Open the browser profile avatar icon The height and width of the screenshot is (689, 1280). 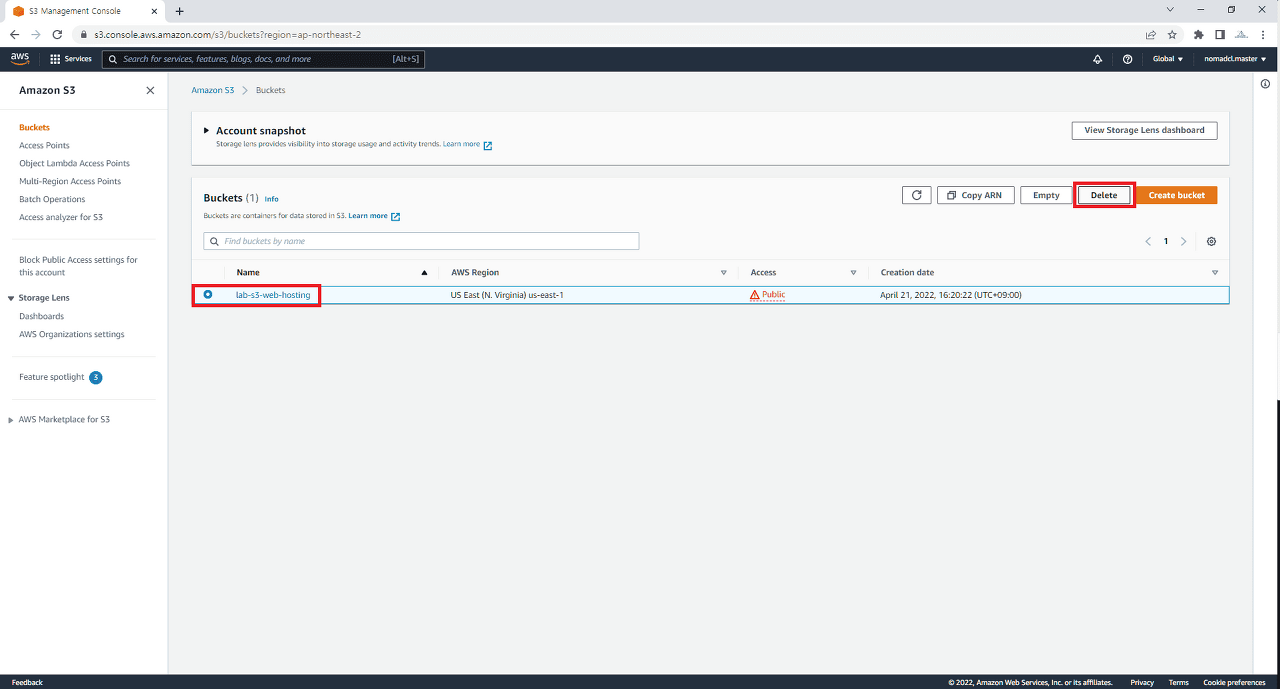coord(1243,34)
